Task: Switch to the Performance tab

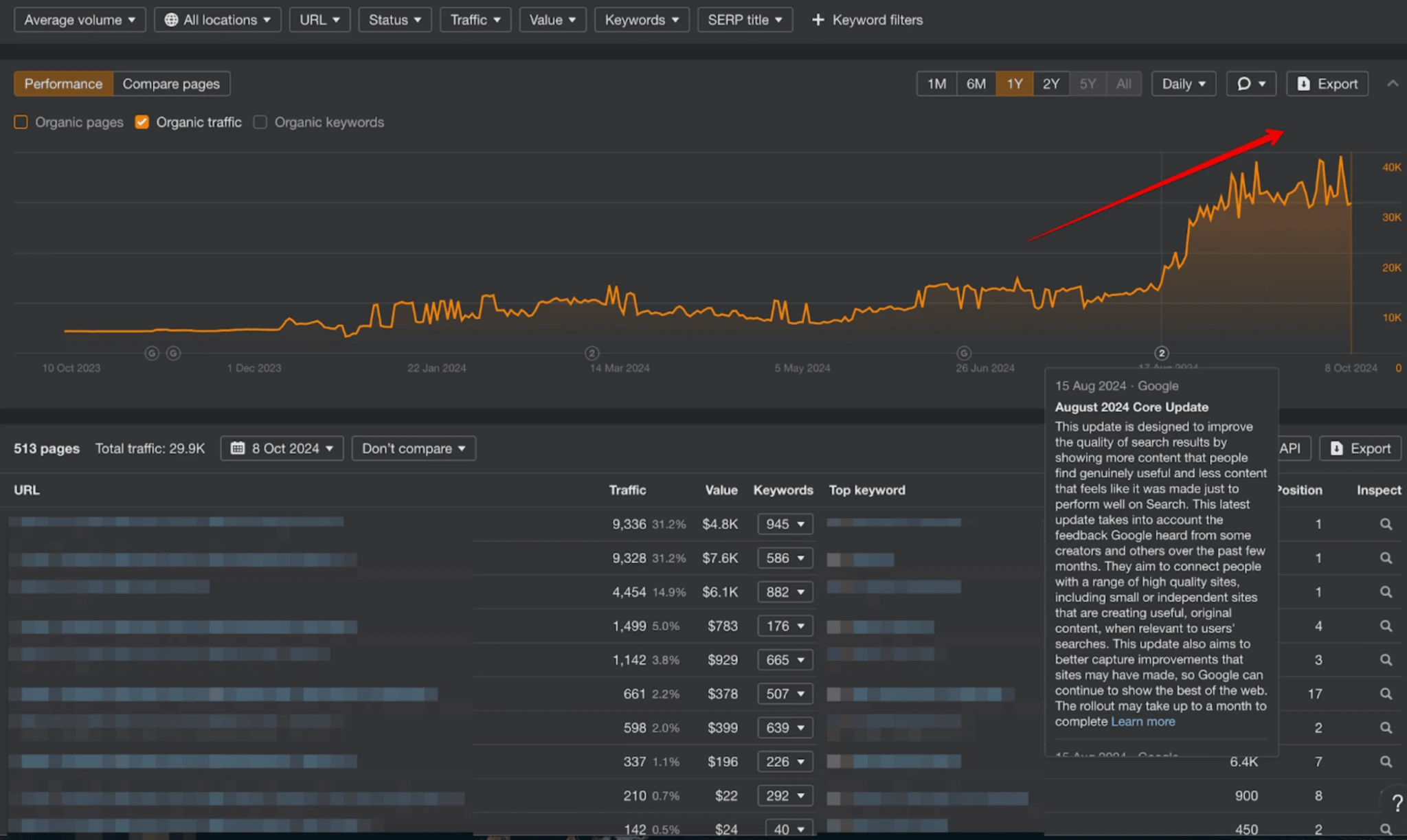Action: pyautogui.click(x=63, y=84)
